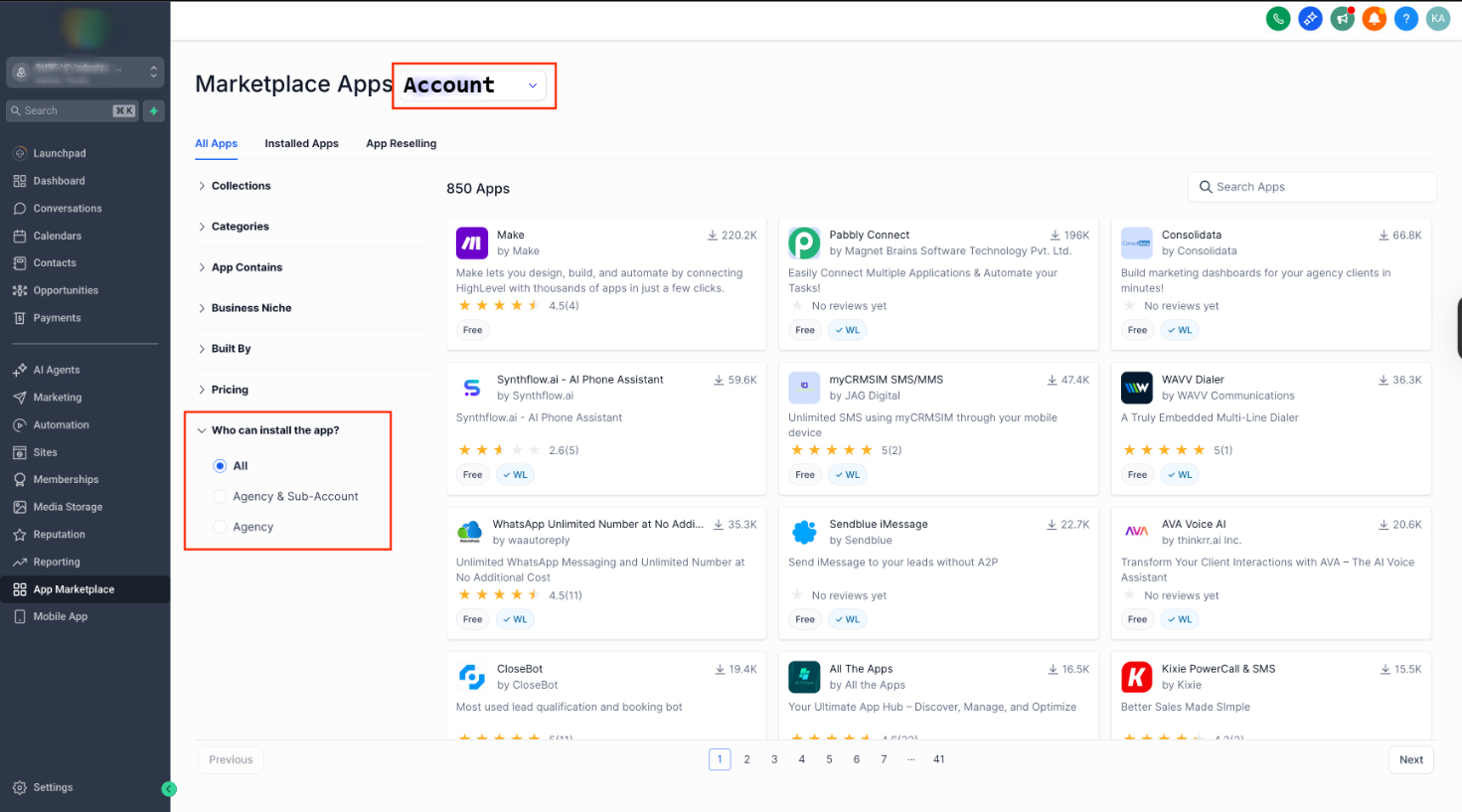Open the Sendblue iMessage app logo
Screen dimensions: 1462x812
804,532
